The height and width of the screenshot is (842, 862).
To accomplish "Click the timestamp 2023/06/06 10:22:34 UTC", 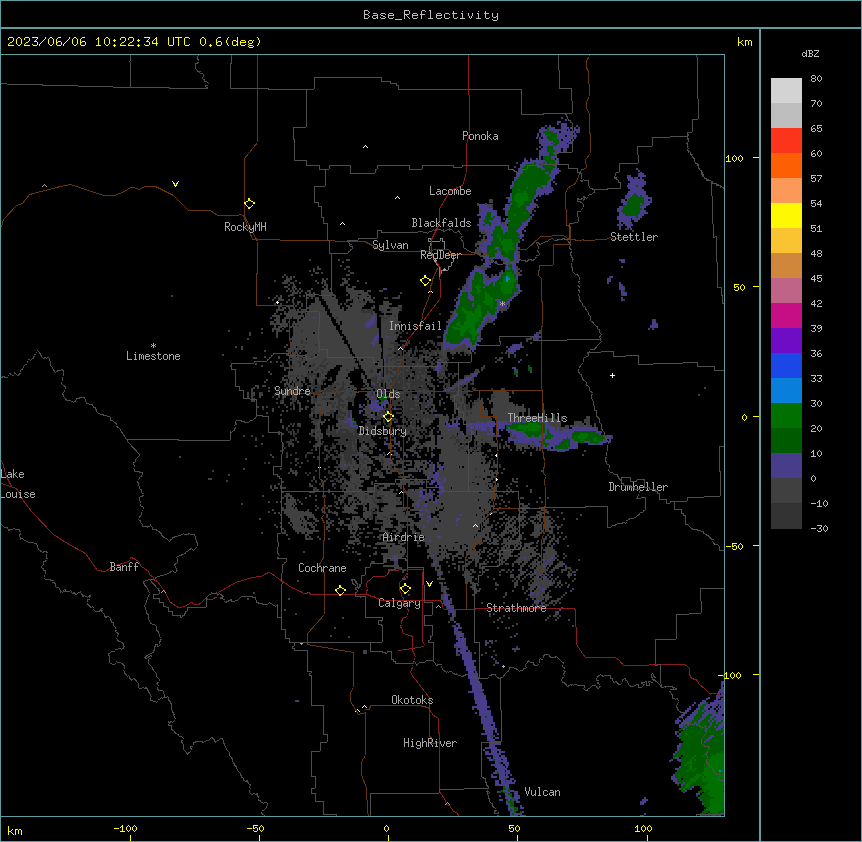I will (99, 42).
